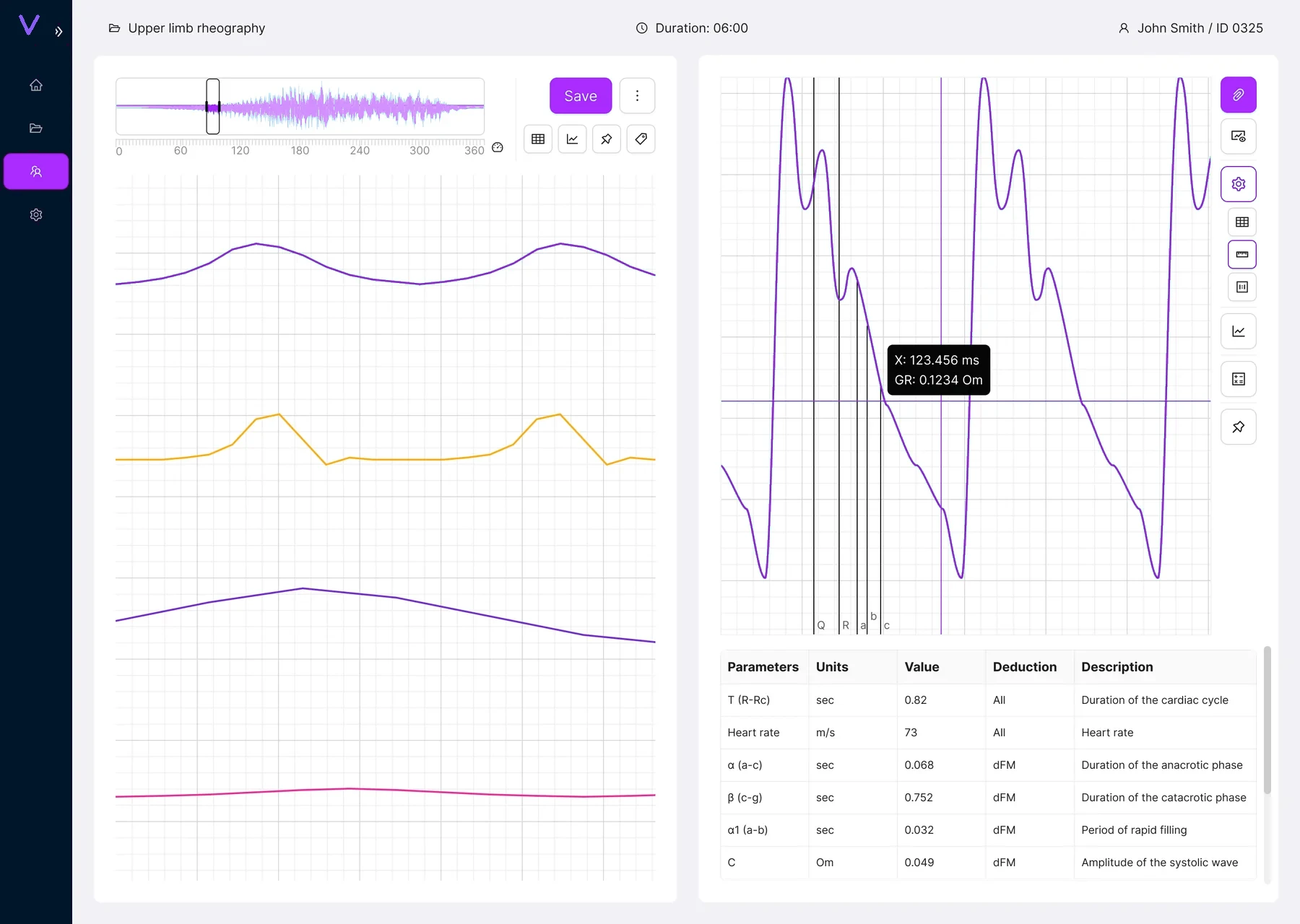Click the line chart icon in left toolbar
The height and width of the screenshot is (924, 1300).
tap(572, 139)
